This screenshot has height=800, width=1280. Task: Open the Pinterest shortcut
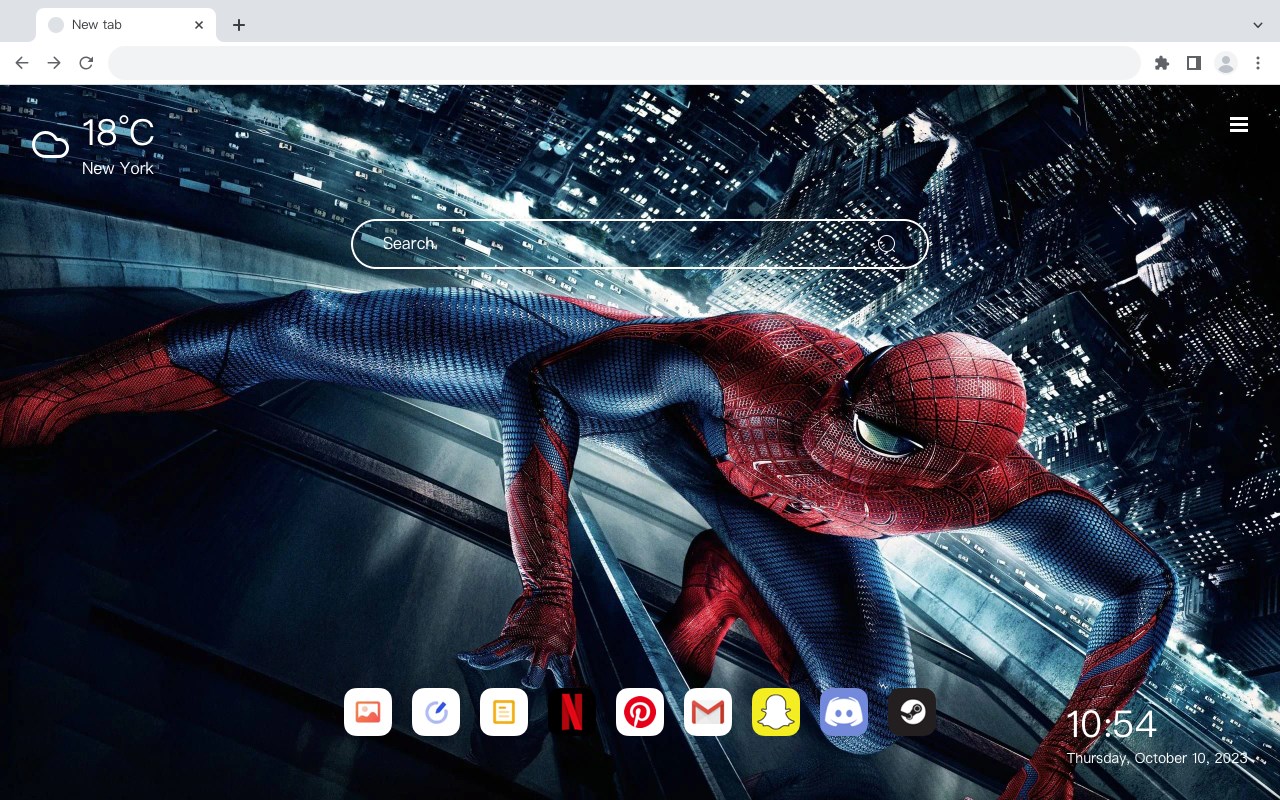point(640,712)
